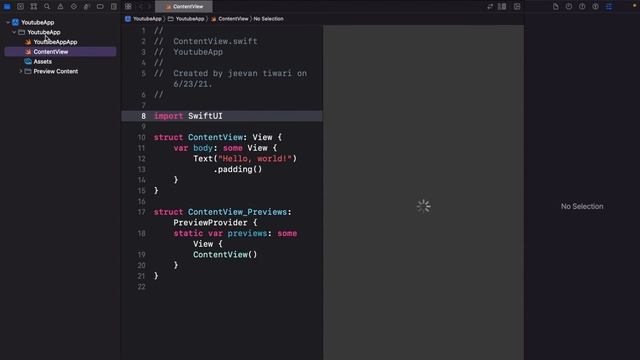Show the History inspector
The height and width of the screenshot is (360, 640).
tap(569, 7)
